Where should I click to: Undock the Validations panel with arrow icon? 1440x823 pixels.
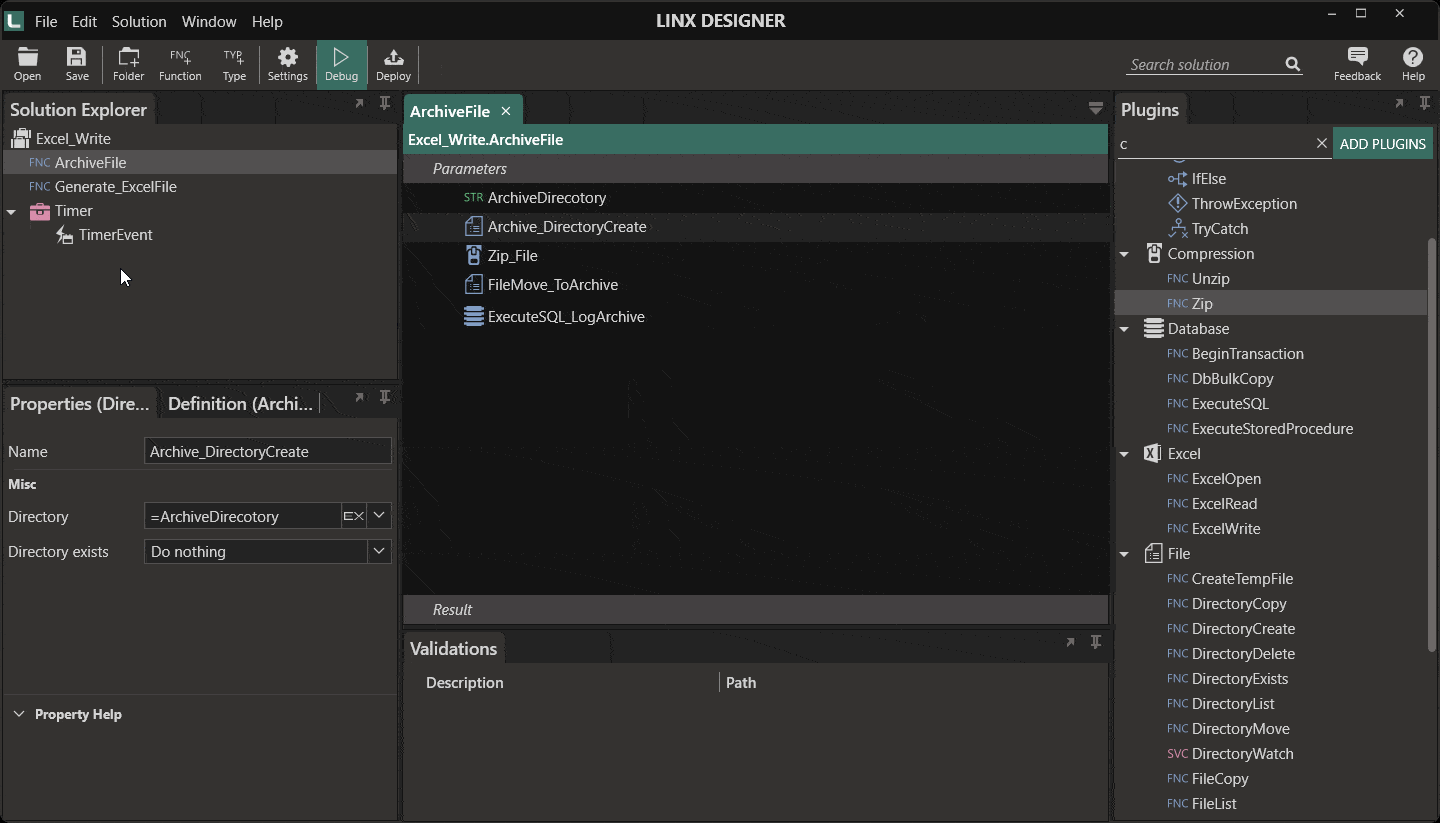pyautogui.click(x=1070, y=642)
